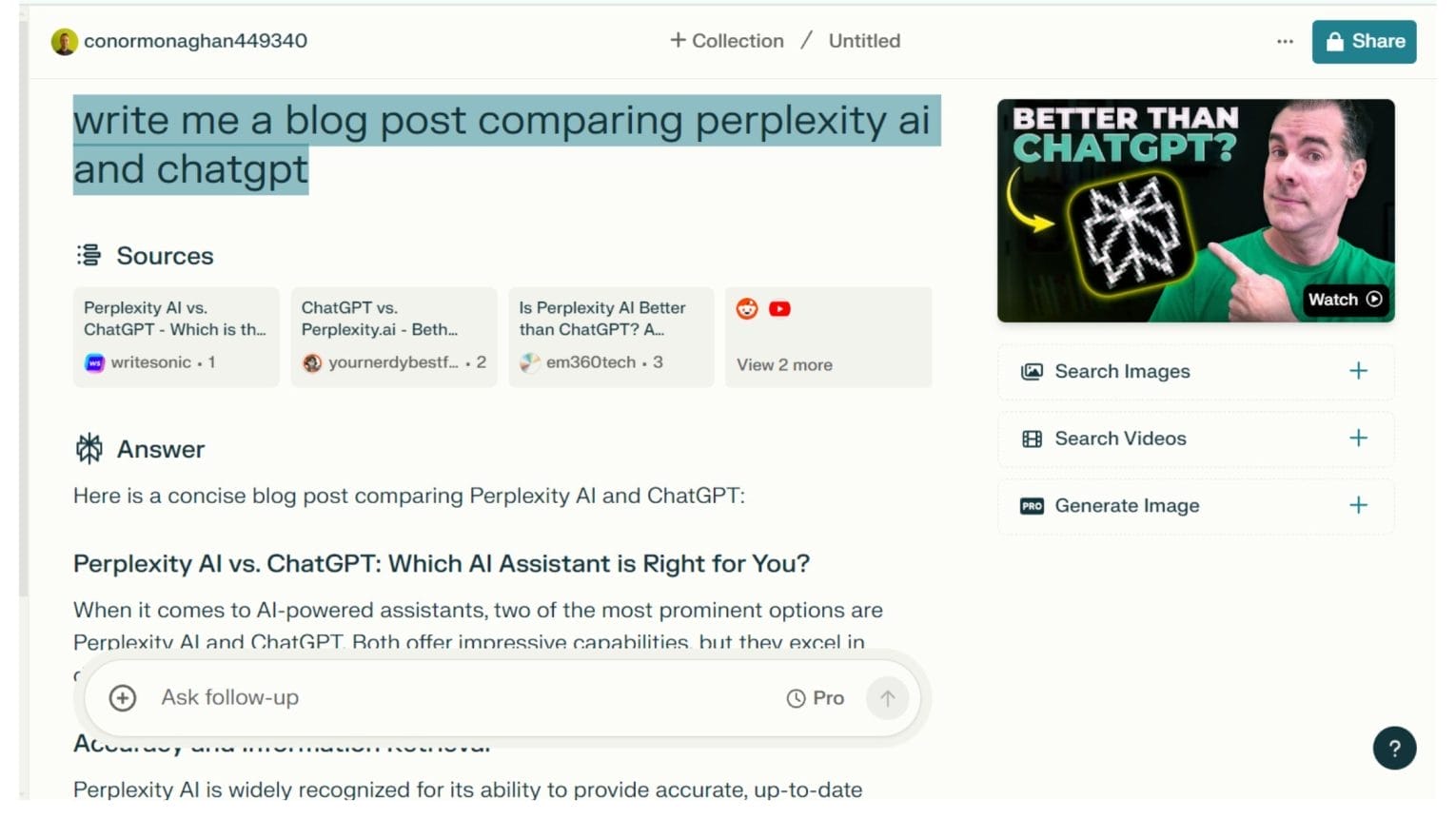Open the three-dot overflow menu

click(1285, 41)
